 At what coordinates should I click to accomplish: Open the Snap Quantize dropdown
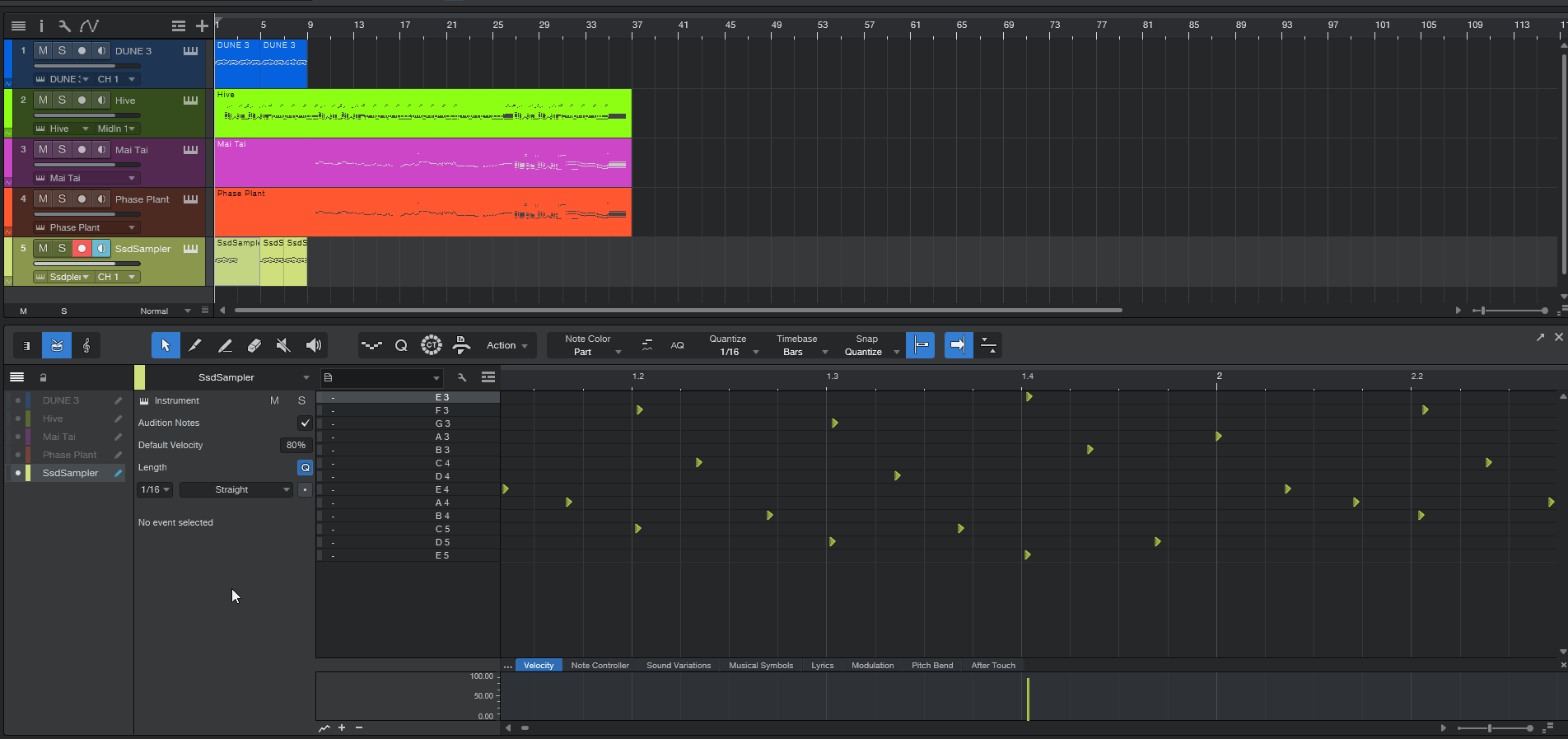click(870, 345)
